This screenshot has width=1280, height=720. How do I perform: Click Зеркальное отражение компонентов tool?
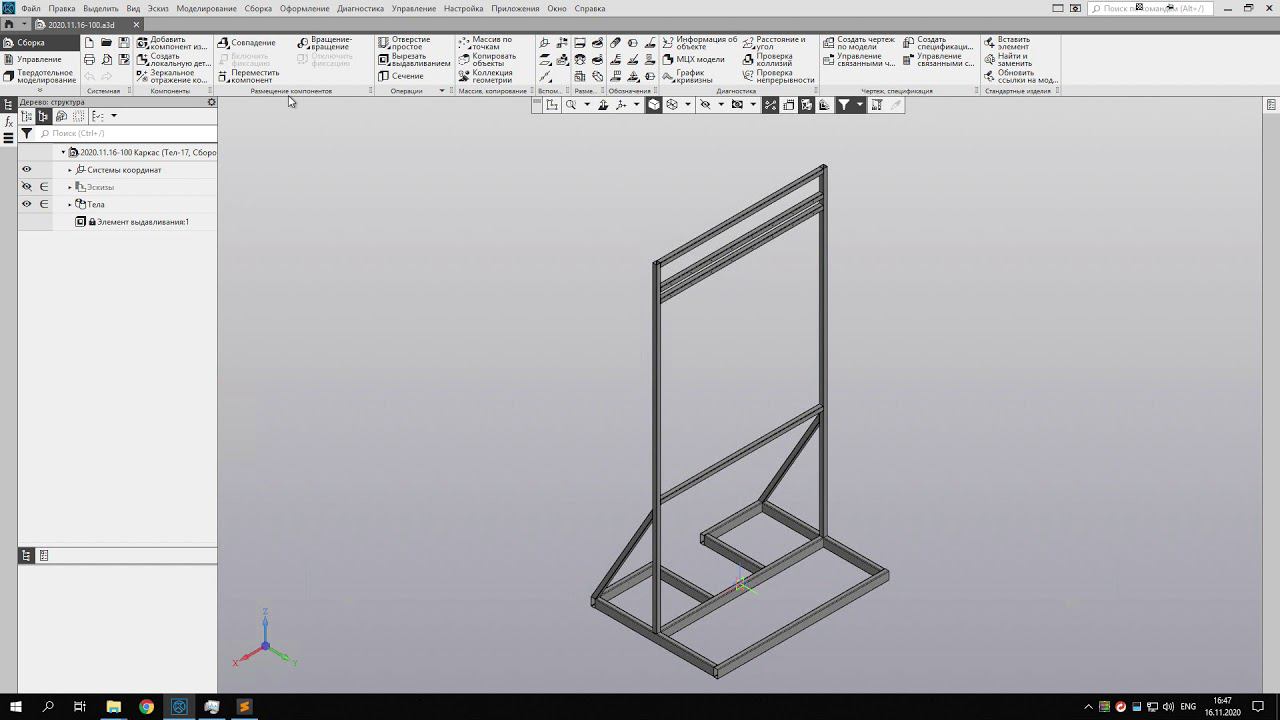172,76
